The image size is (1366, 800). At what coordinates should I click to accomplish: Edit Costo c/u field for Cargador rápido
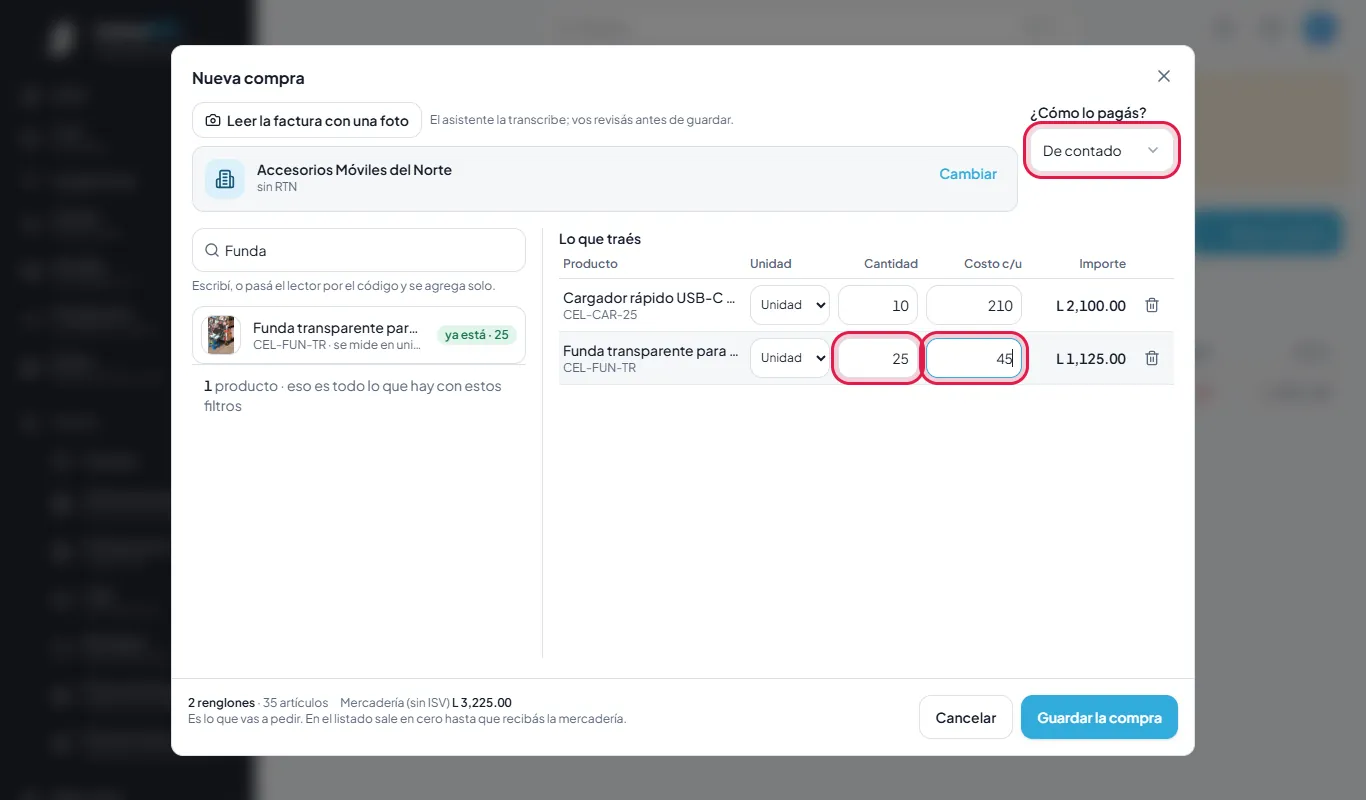coord(974,305)
